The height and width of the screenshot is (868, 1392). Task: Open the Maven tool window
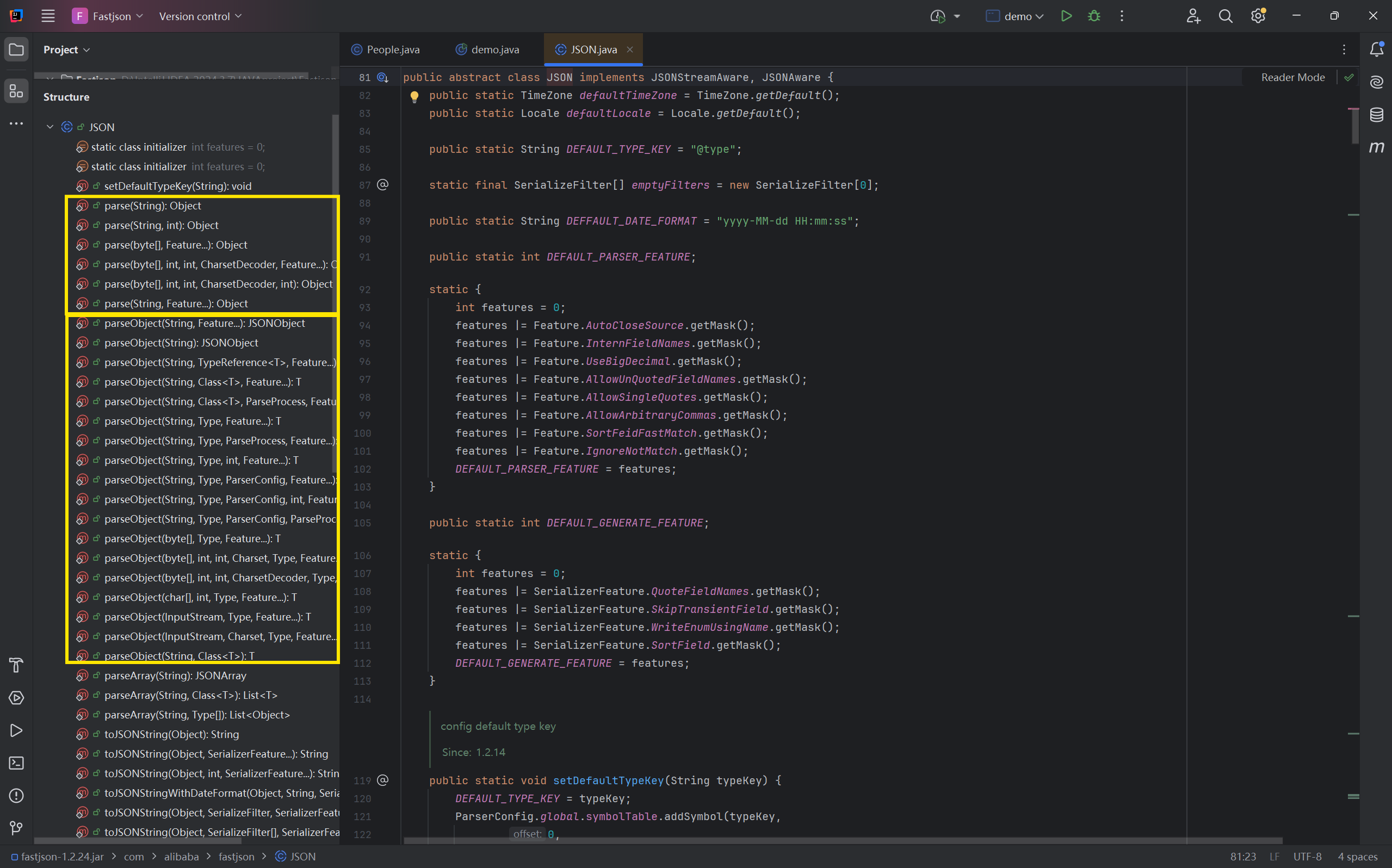(1377, 147)
